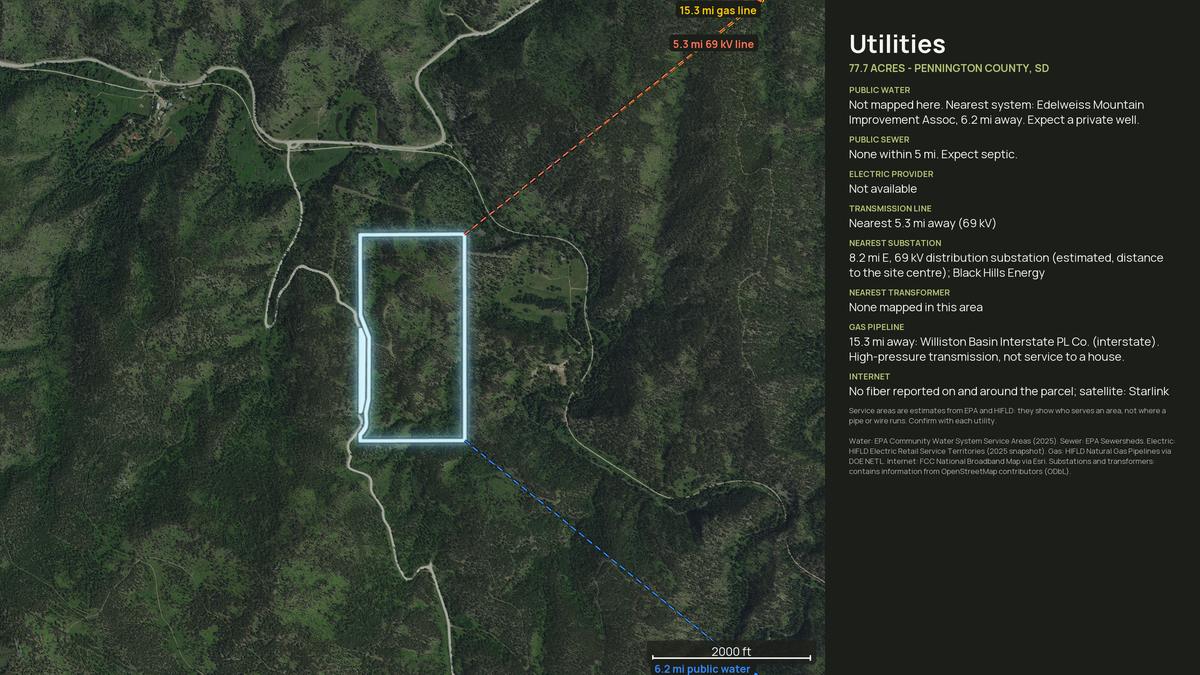The image size is (1200, 675).
Task: Click the "INTERNET" section label
Action: coord(869,377)
